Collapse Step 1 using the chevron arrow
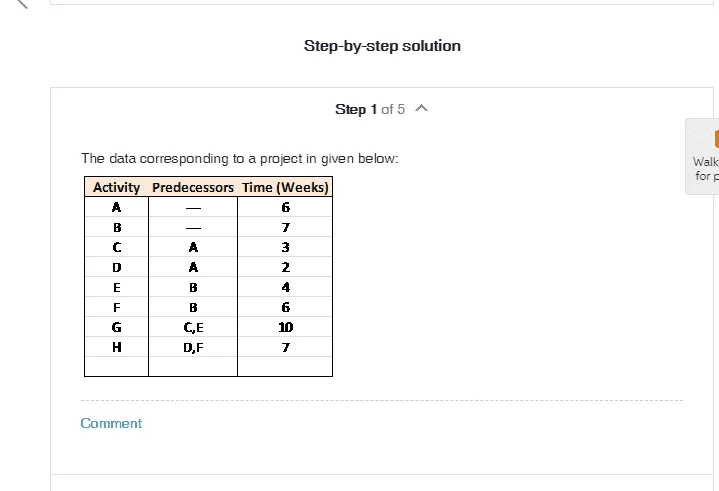Image resolution: width=719 pixels, height=491 pixels. coord(421,109)
